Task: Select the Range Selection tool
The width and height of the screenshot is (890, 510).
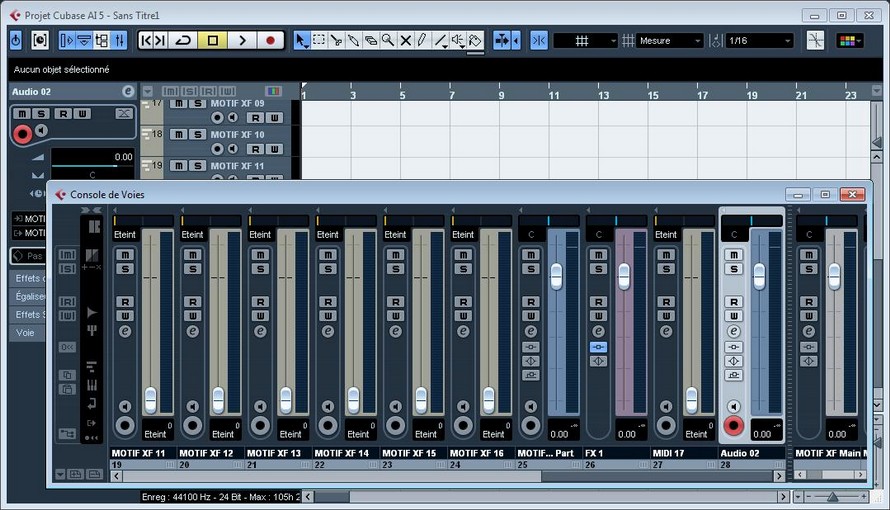Action: (x=319, y=40)
